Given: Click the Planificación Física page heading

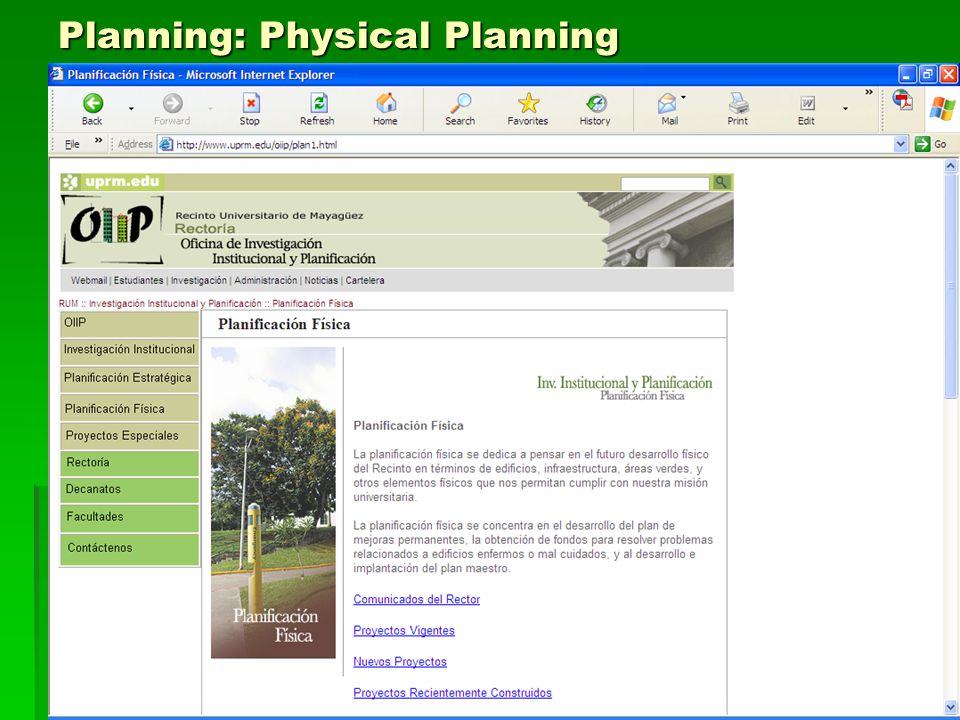Looking at the screenshot, I should 284,324.
